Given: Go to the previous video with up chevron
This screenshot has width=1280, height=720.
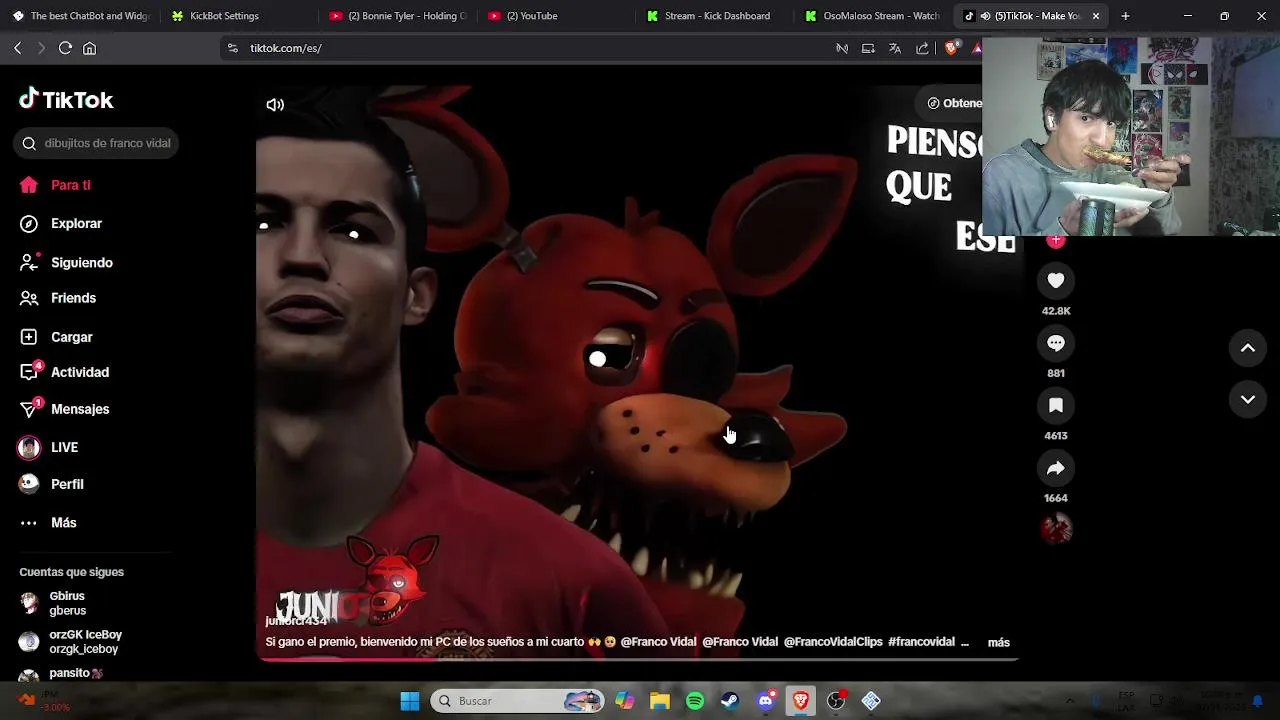Looking at the screenshot, I should 1248,348.
